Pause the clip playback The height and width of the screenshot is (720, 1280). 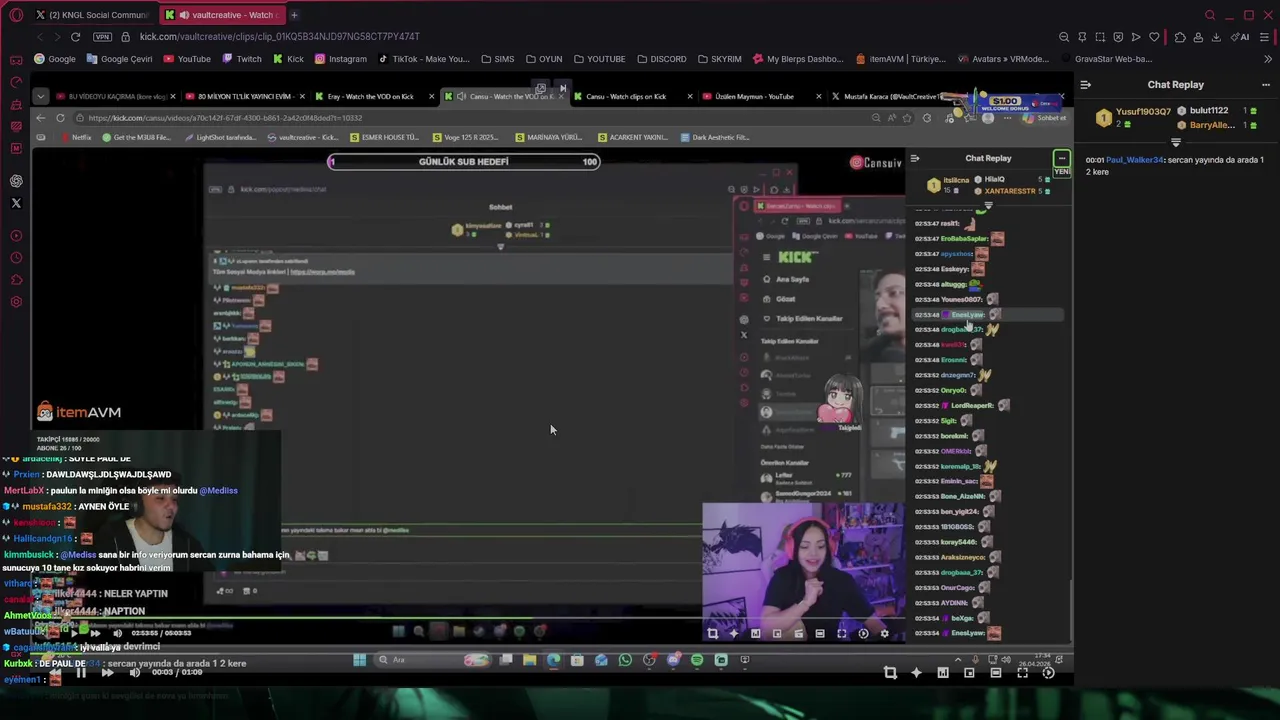80,673
